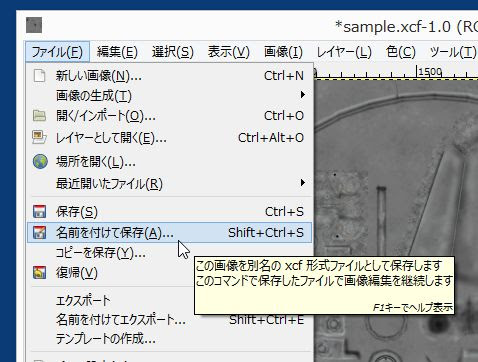Open the レイヤー(L) menu
Viewport: 478px width, 362px height.
point(344,52)
